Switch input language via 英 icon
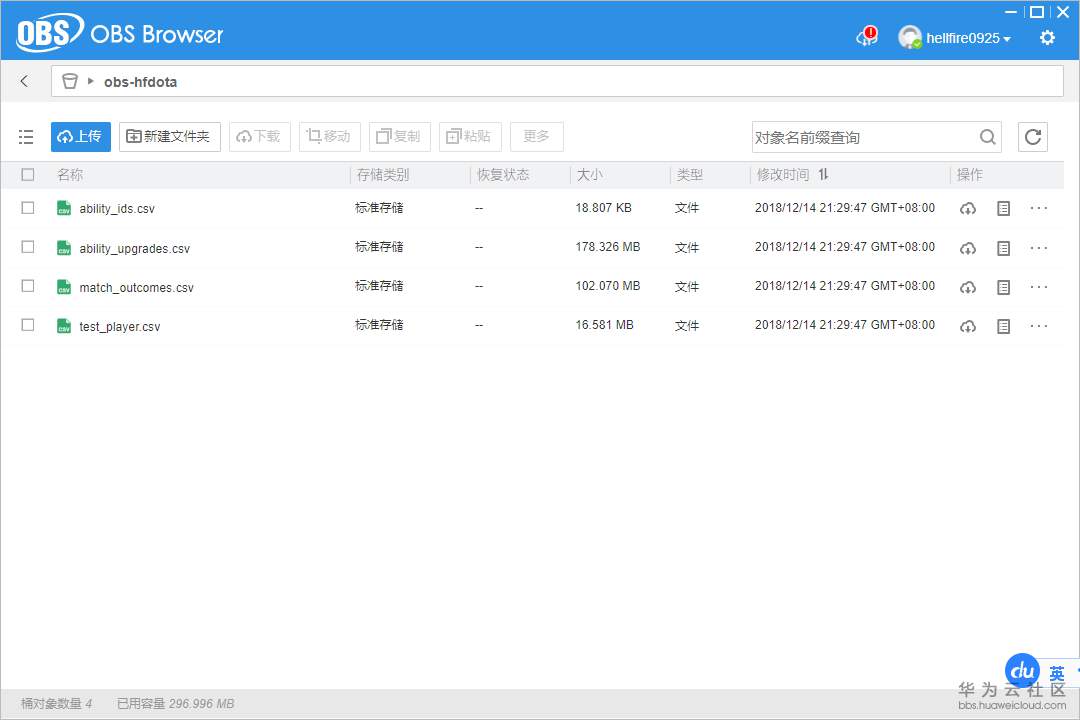The image size is (1080, 720). pos(1057,673)
